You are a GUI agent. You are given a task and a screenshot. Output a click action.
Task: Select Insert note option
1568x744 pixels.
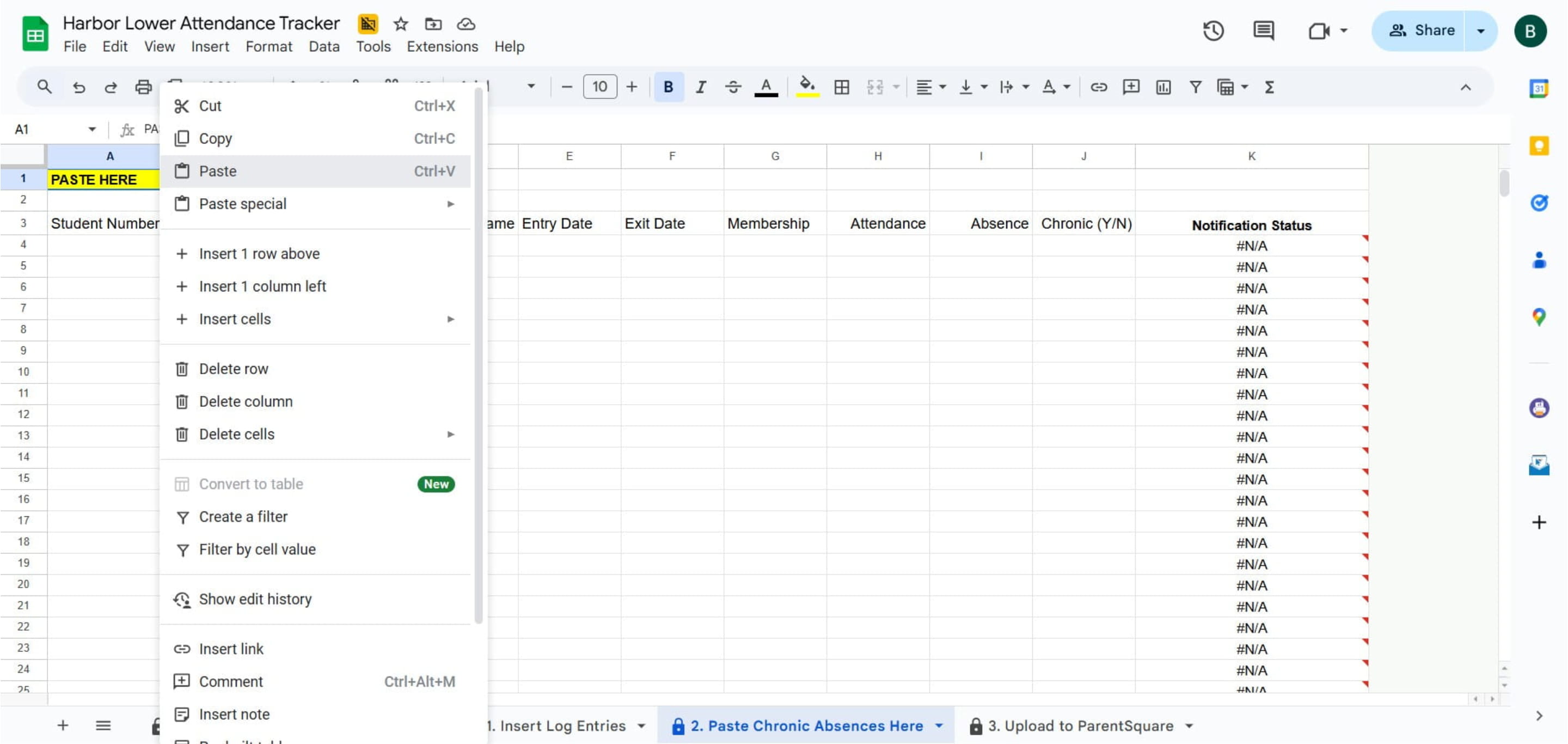[x=315, y=715]
